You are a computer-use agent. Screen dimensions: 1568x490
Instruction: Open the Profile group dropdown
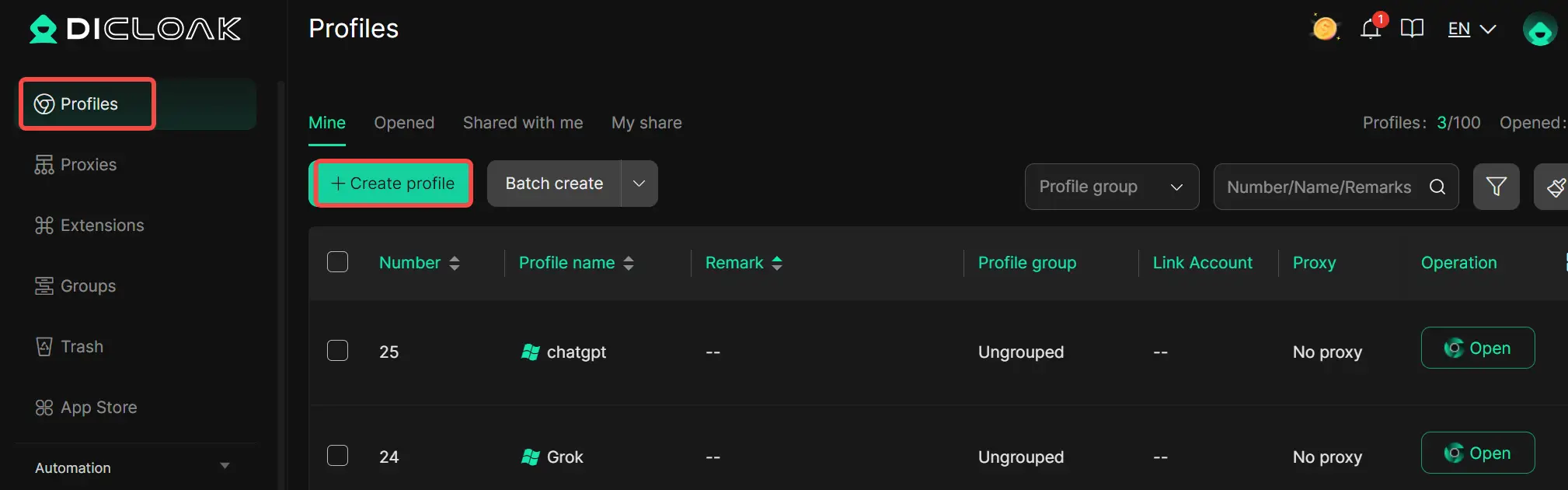tap(1111, 187)
